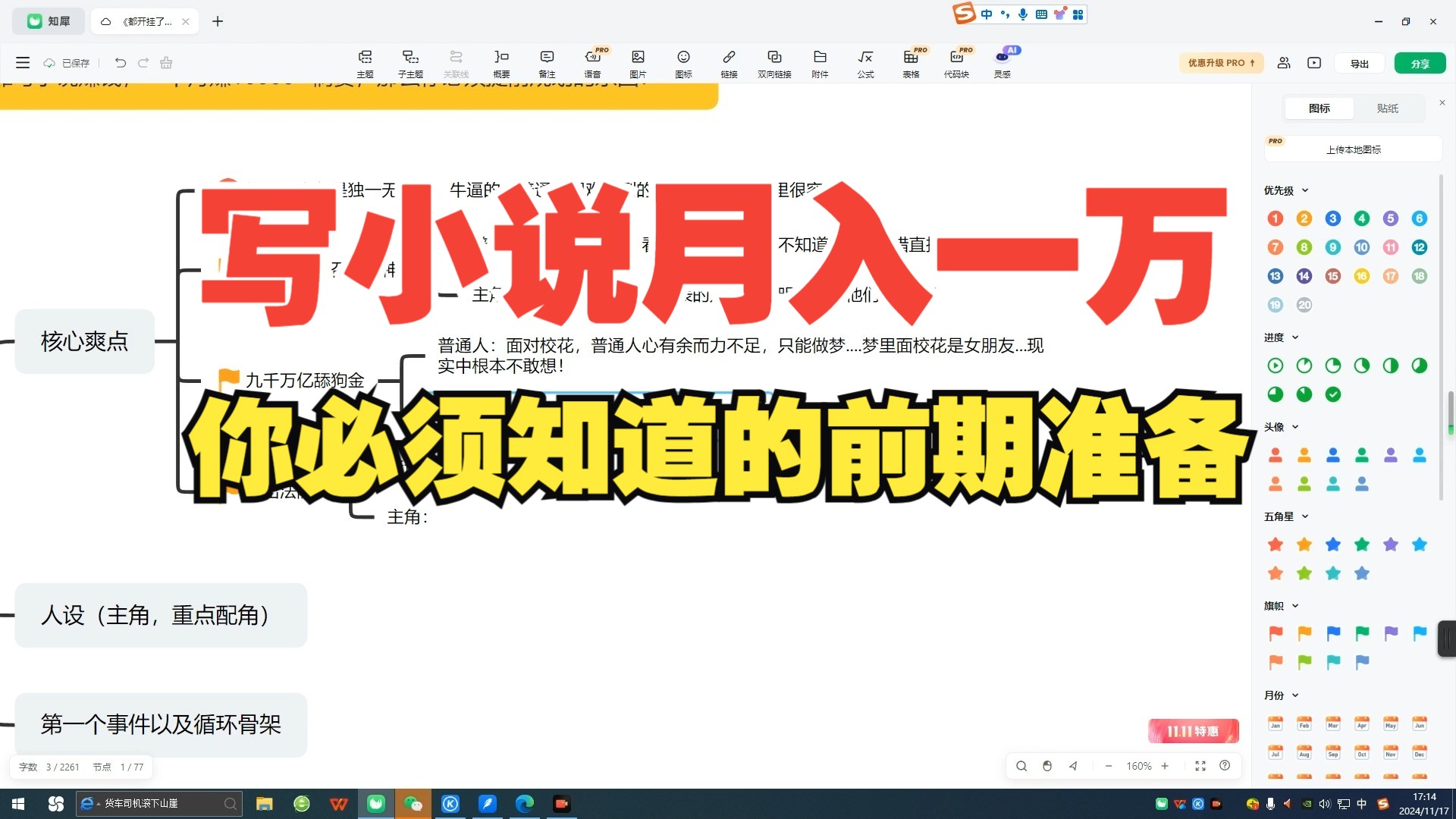Image resolution: width=1456 pixels, height=819 pixels.
Task: Open the Windows Start menu
Action: (18, 804)
